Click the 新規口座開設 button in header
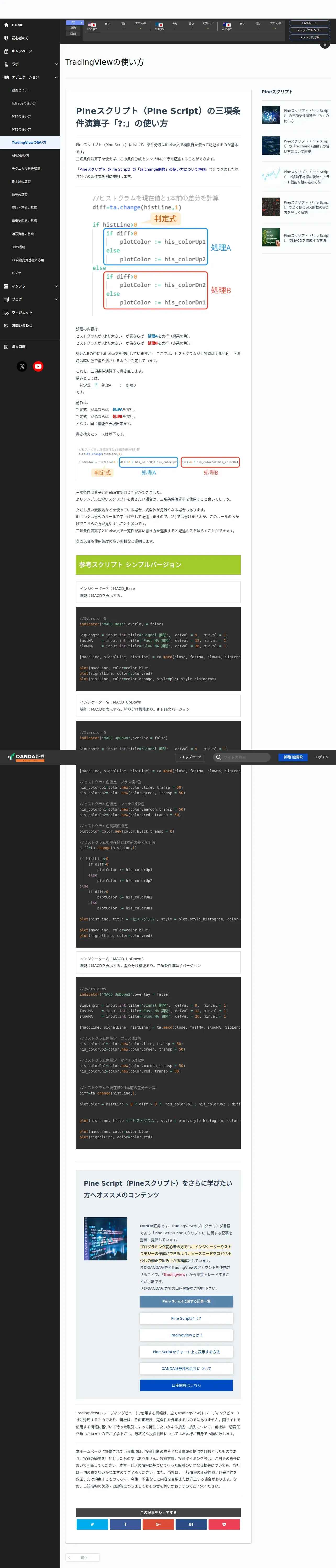The image size is (336, 1568). pos(293,757)
